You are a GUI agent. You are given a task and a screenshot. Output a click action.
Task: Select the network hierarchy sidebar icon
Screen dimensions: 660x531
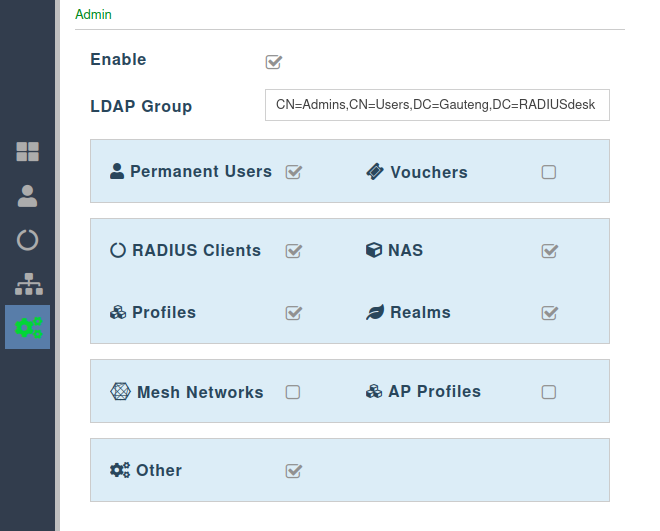27,284
